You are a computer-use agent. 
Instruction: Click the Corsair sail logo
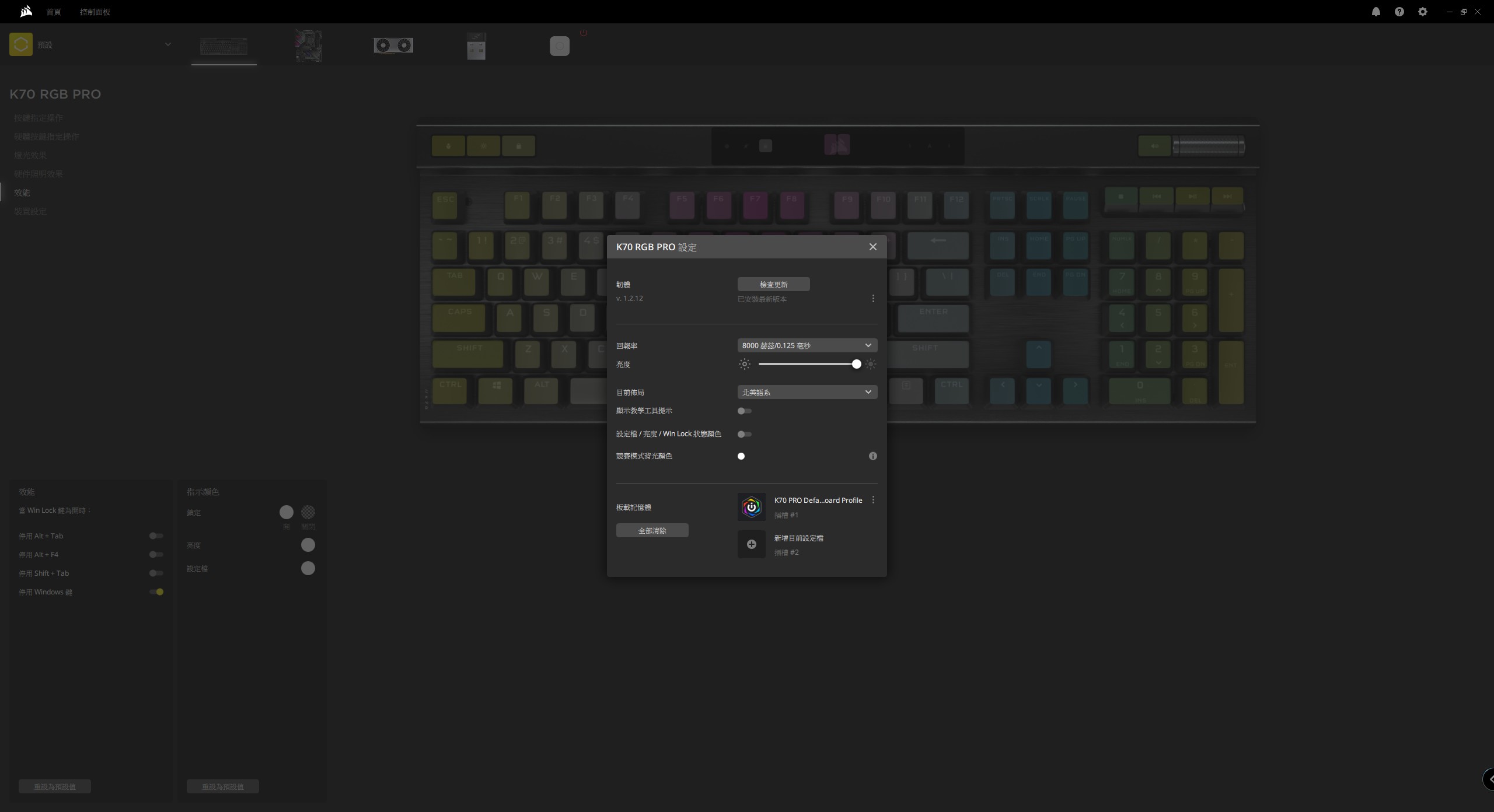26,11
